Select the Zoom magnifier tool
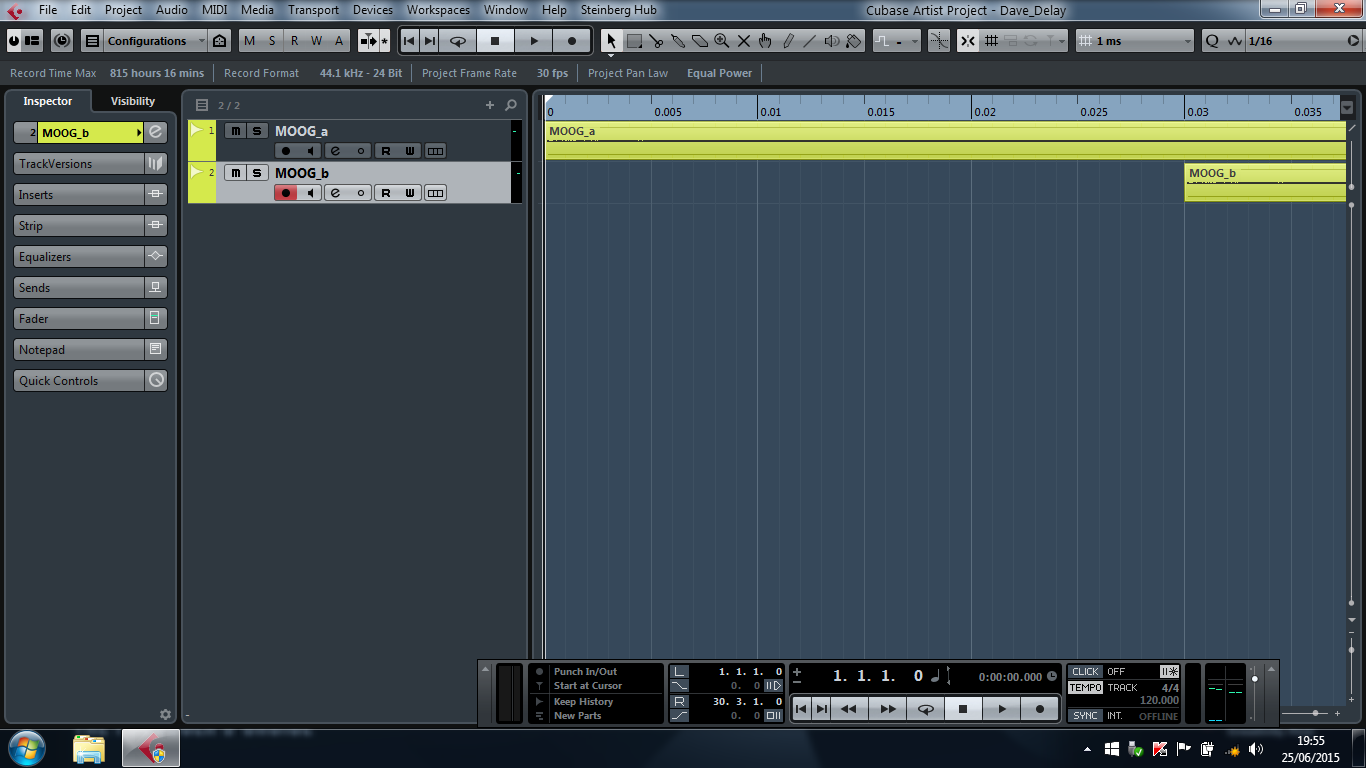The image size is (1366, 768). [721, 41]
